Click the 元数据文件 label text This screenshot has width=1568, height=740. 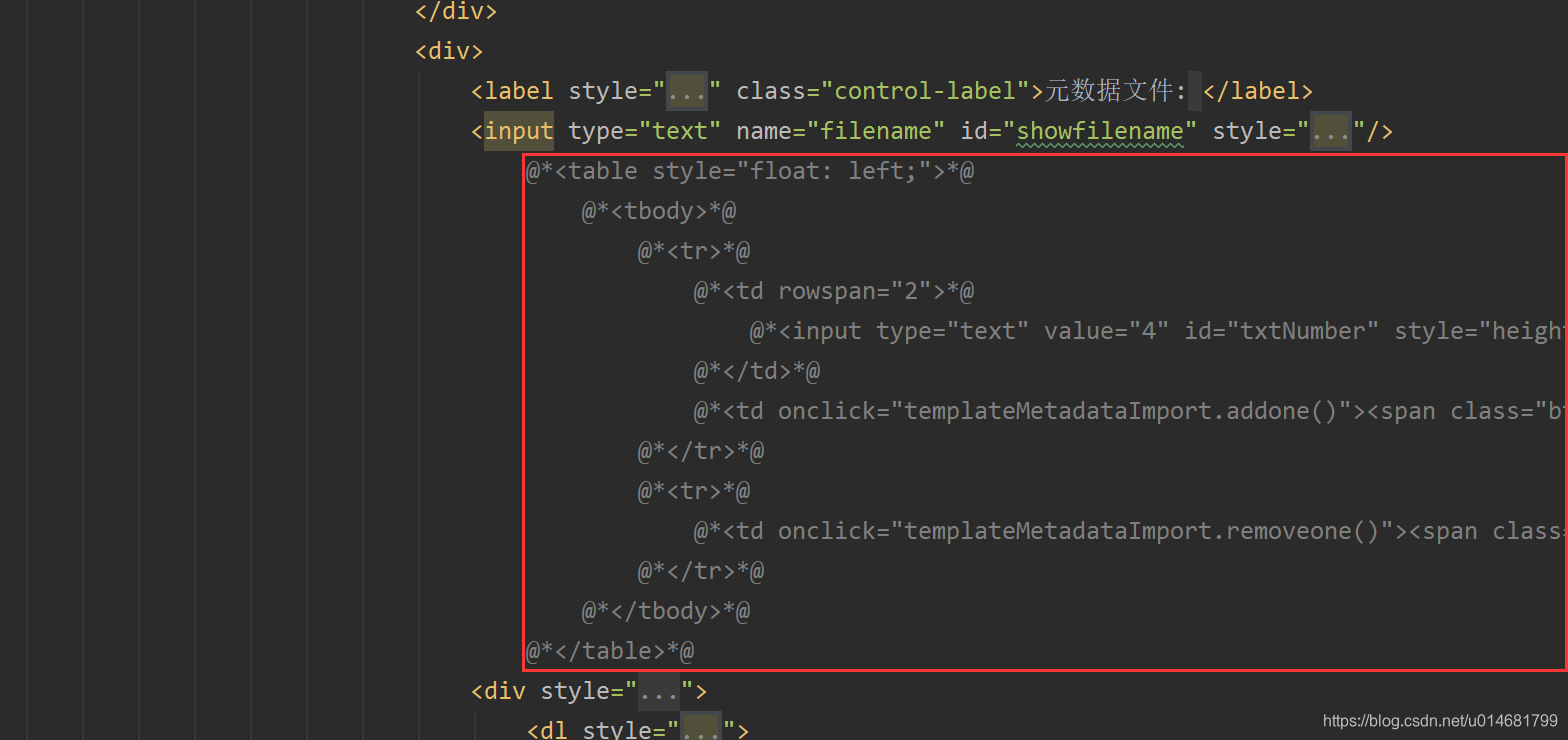click(1116, 91)
